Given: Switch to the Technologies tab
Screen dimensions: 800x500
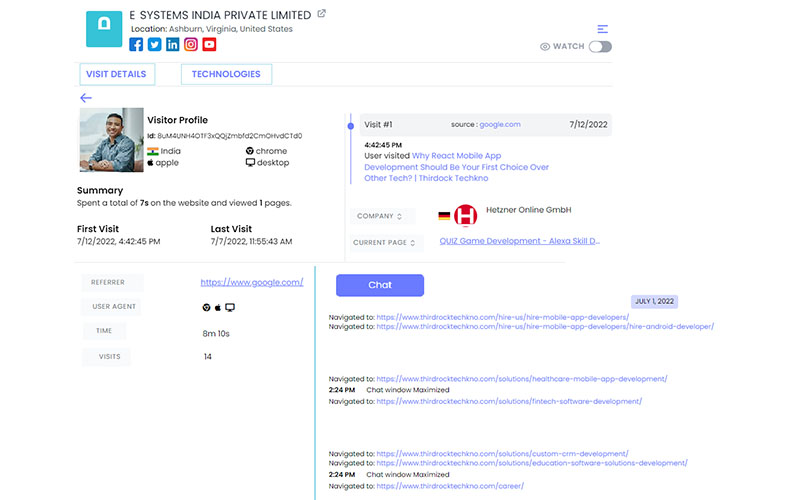Looking at the screenshot, I should (x=226, y=74).
